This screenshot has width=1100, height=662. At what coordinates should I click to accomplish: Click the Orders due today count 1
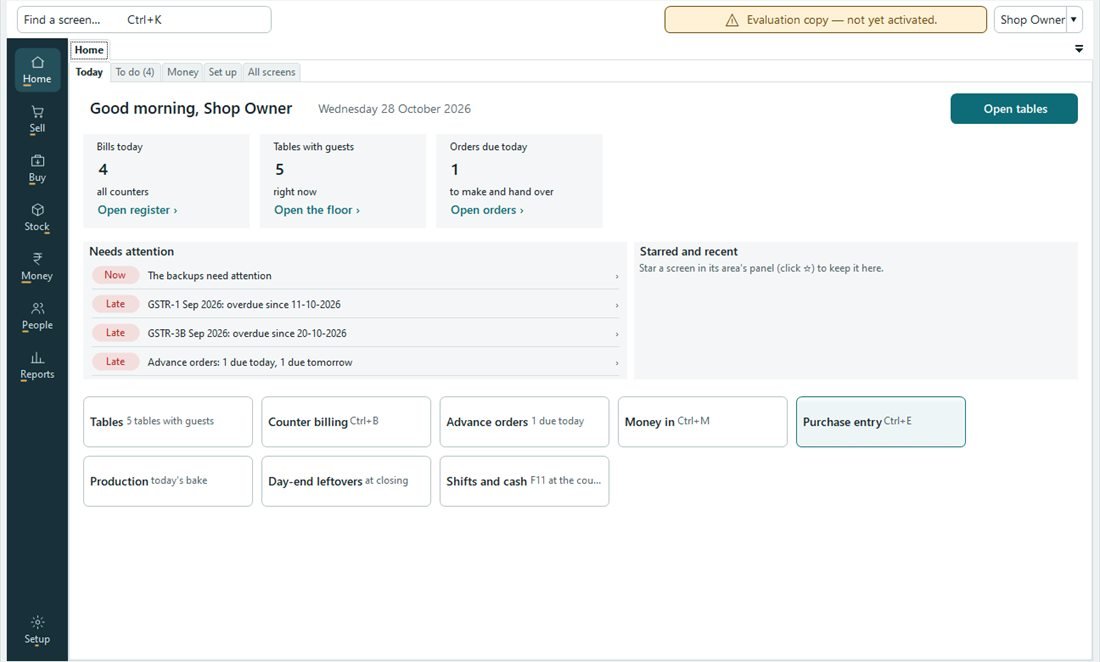coord(455,170)
